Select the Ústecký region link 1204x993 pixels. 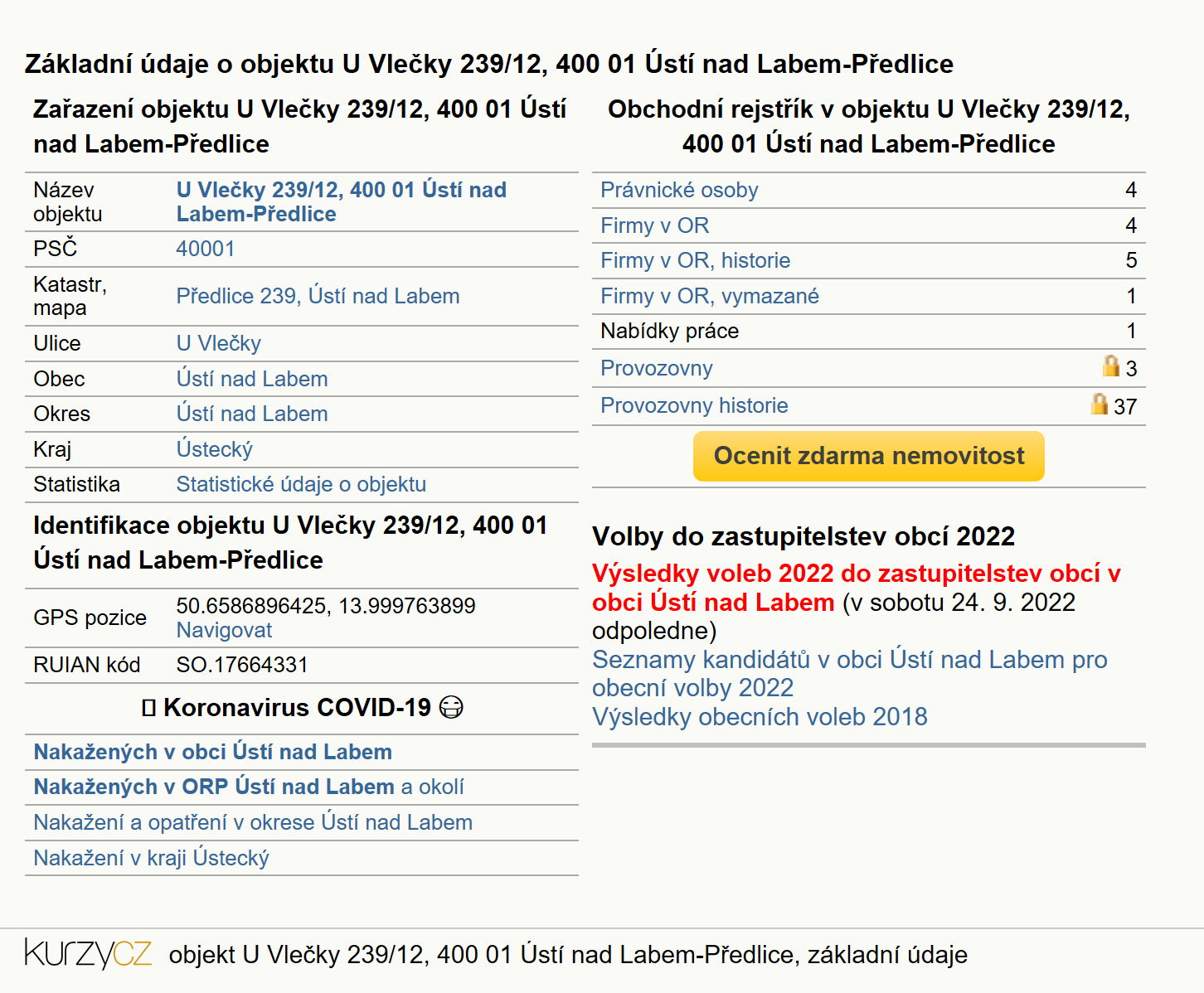(215, 449)
